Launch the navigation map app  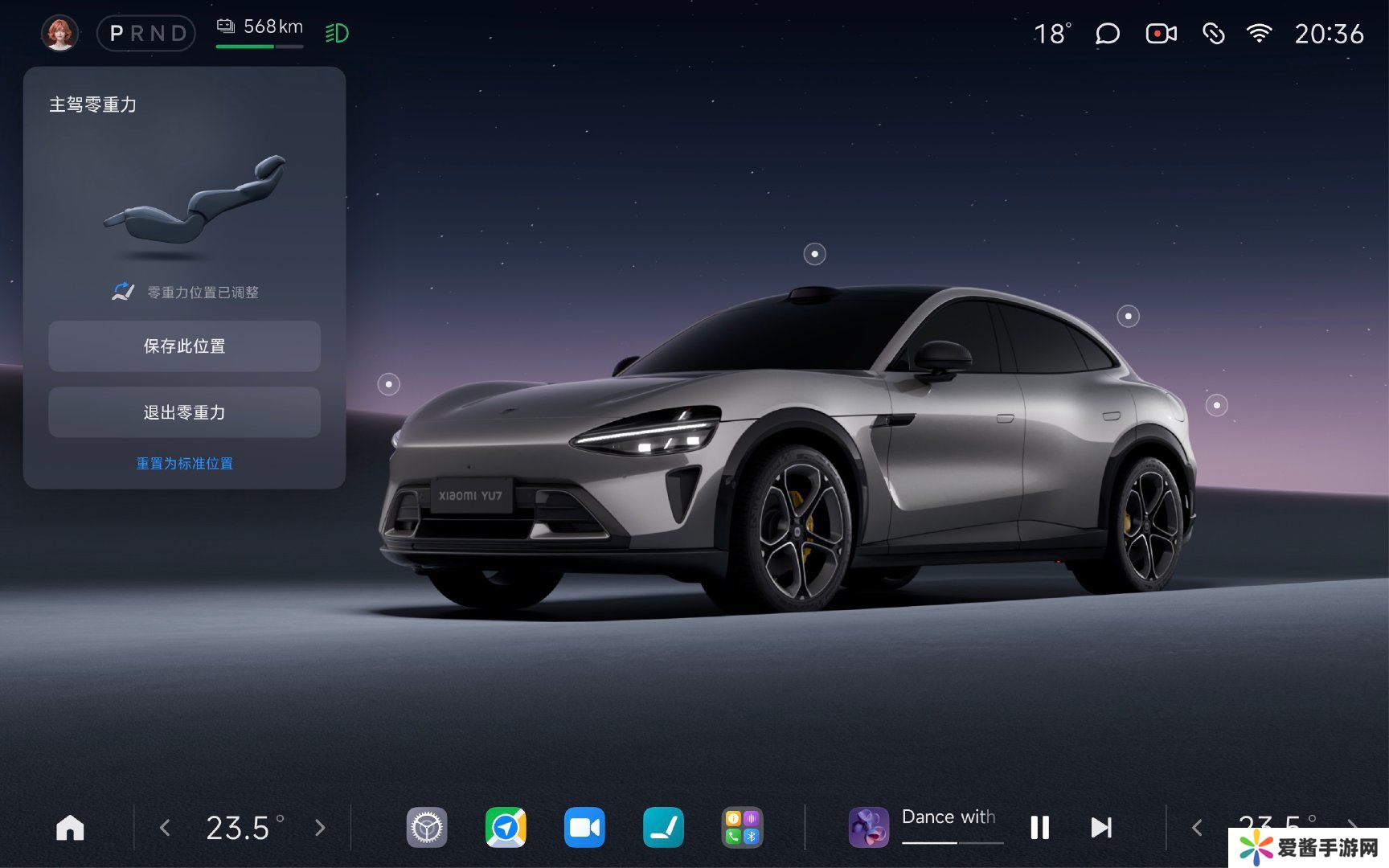coord(506,828)
